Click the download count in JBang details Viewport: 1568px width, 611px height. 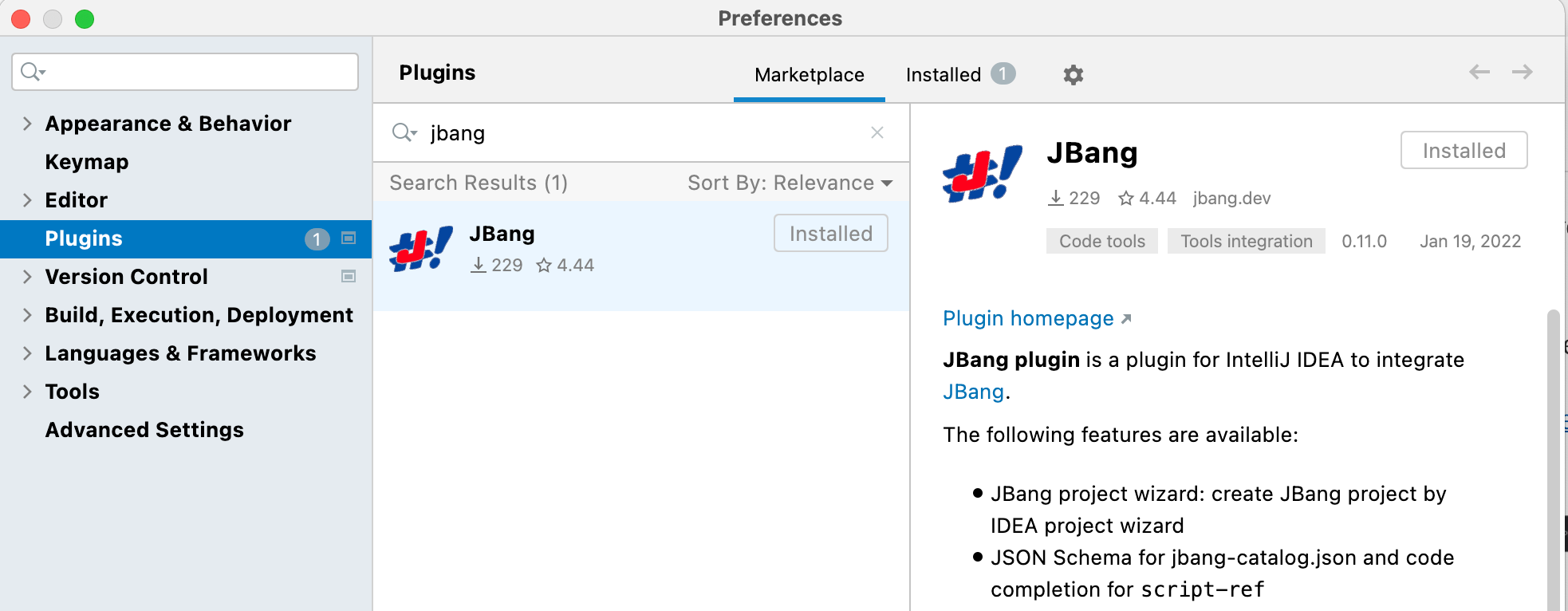tap(1074, 198)
